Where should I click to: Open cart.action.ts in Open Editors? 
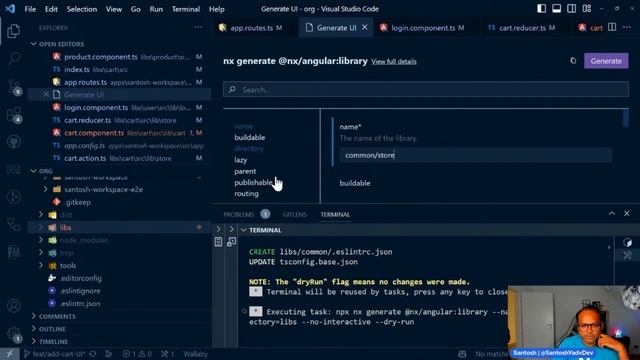point(85,158)
